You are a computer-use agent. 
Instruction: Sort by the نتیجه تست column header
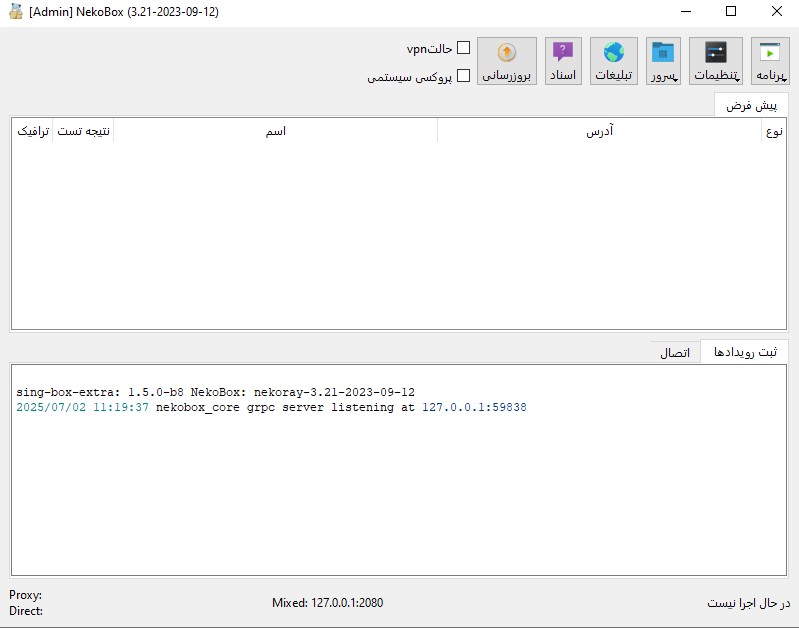tap(83, 131)
